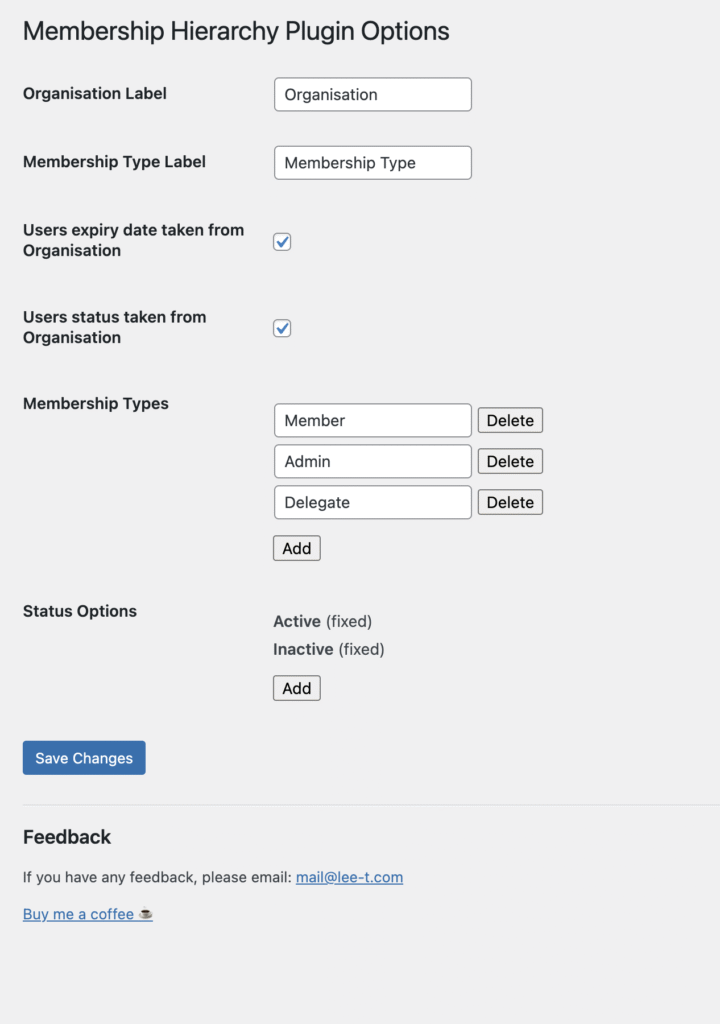Click the Users status taken from Organisation label
Image resolution: width=720 pixels, height=1024 pixels.
(x=114, y=327)
